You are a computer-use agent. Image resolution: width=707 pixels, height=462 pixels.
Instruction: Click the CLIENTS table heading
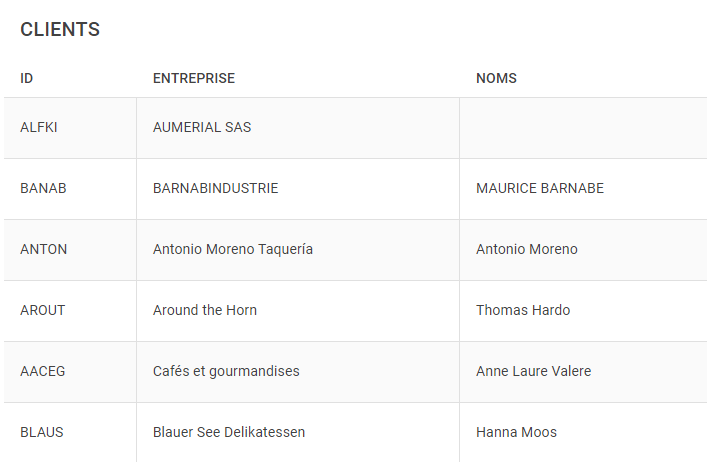click(x=60, y=30)
